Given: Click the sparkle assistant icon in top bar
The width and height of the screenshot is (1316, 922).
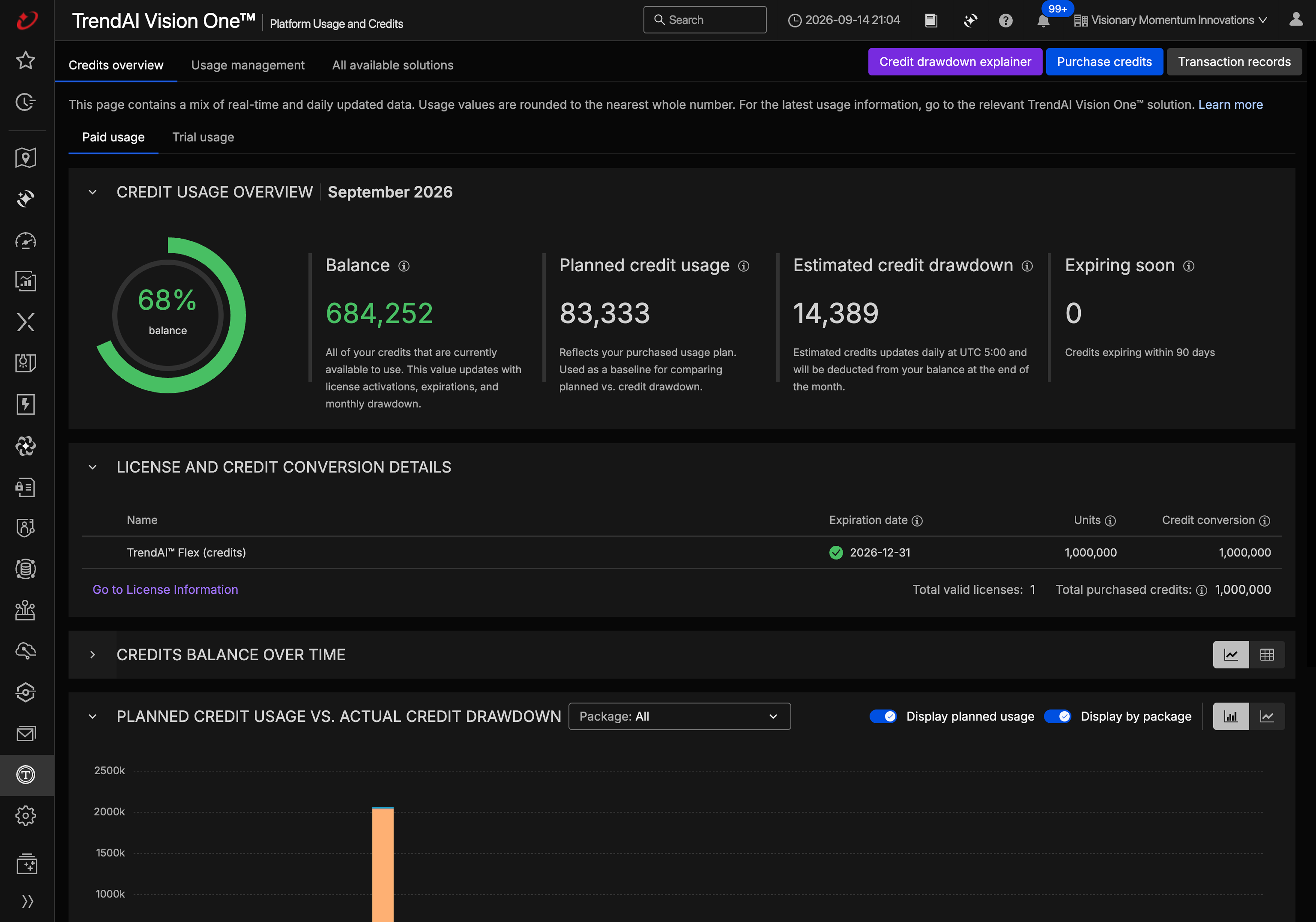Looking at the screenshot, I should point(970,21).
